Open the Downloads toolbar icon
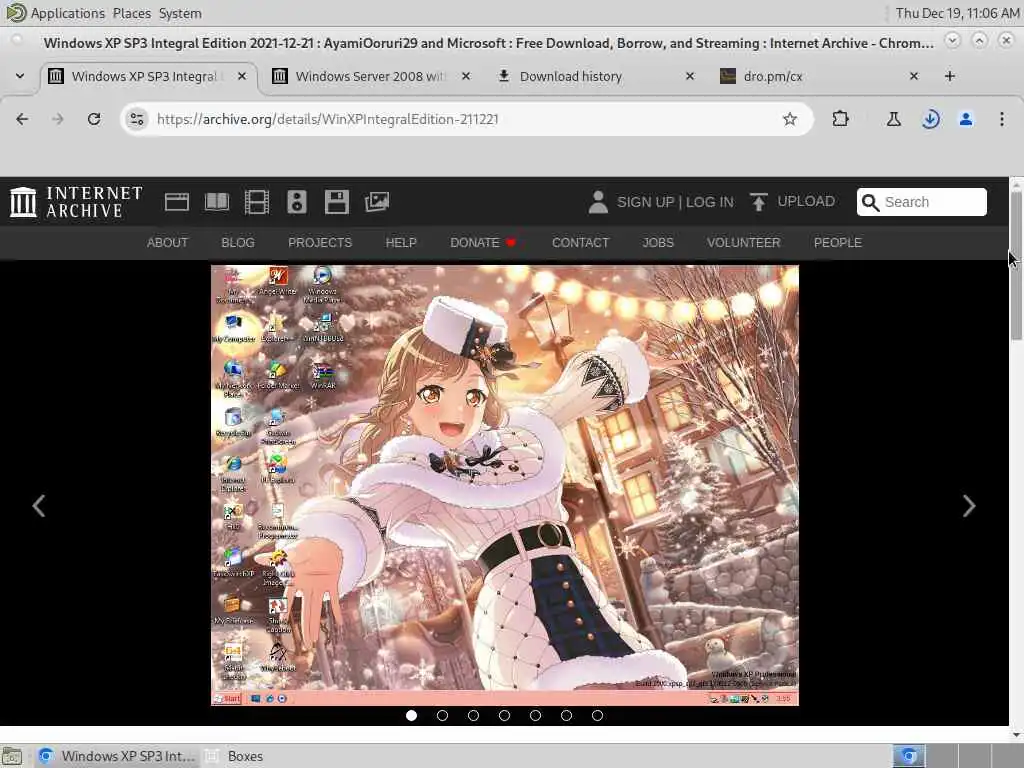The width and height of the screenshot is (1024, 768). (x=930, y=119)
